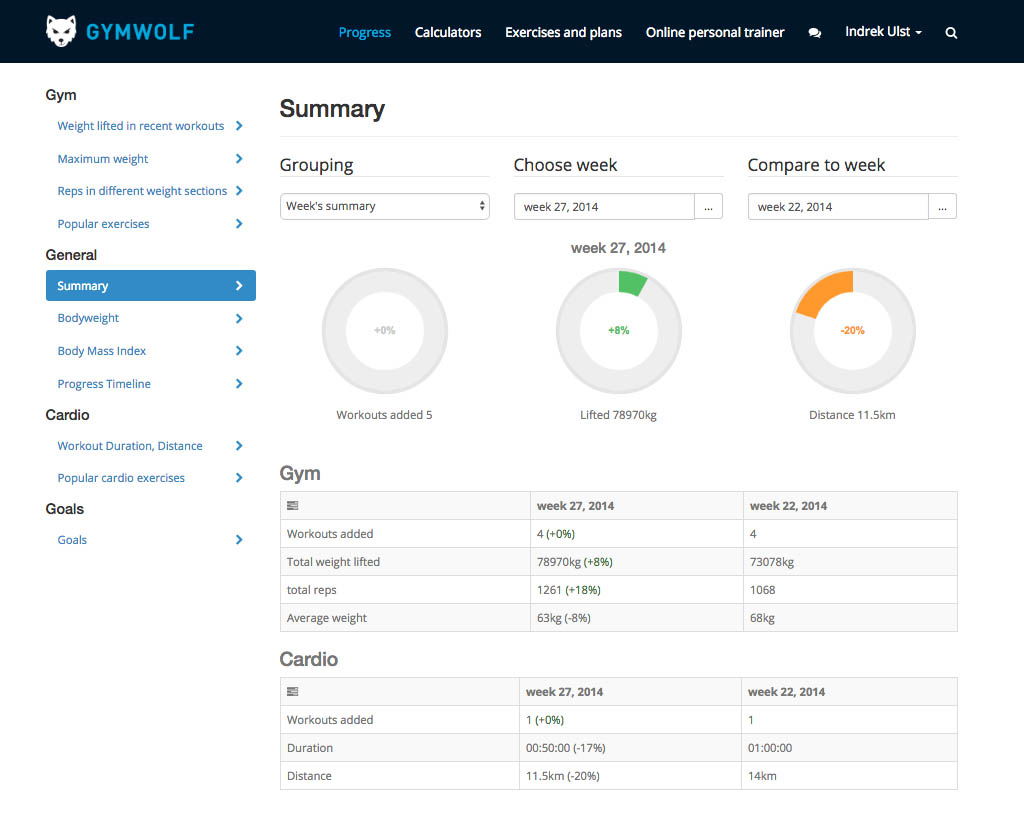Click the GymWolf wolf logo

pos(62,31)
